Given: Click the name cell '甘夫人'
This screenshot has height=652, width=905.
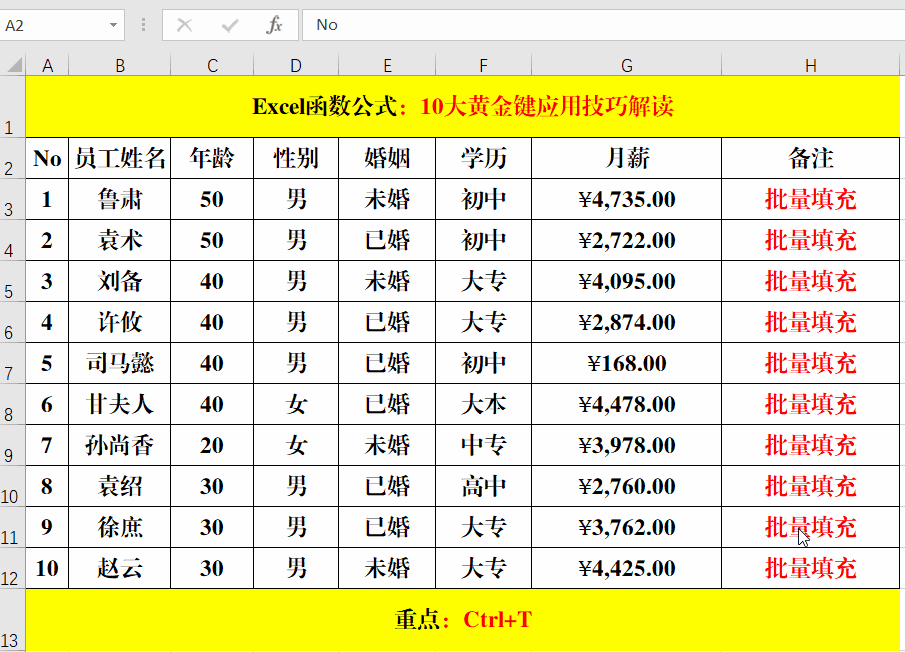Looking at the screenshot, I should coord(119,404).
